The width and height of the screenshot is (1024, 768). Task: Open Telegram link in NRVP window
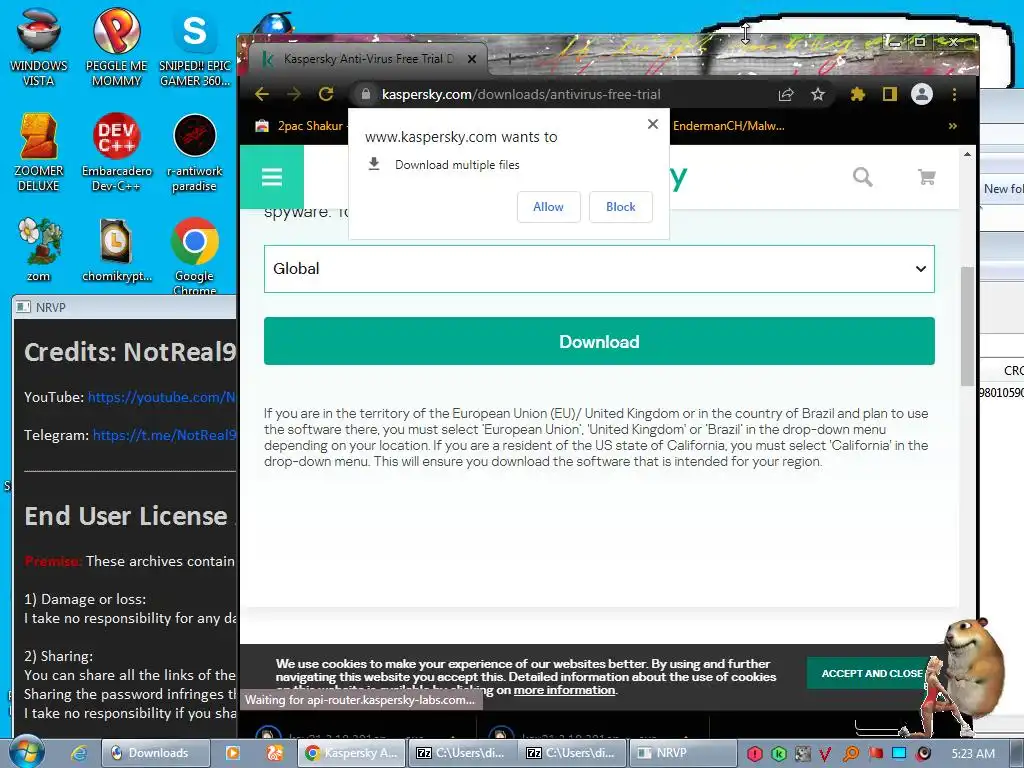coord(164,435)
